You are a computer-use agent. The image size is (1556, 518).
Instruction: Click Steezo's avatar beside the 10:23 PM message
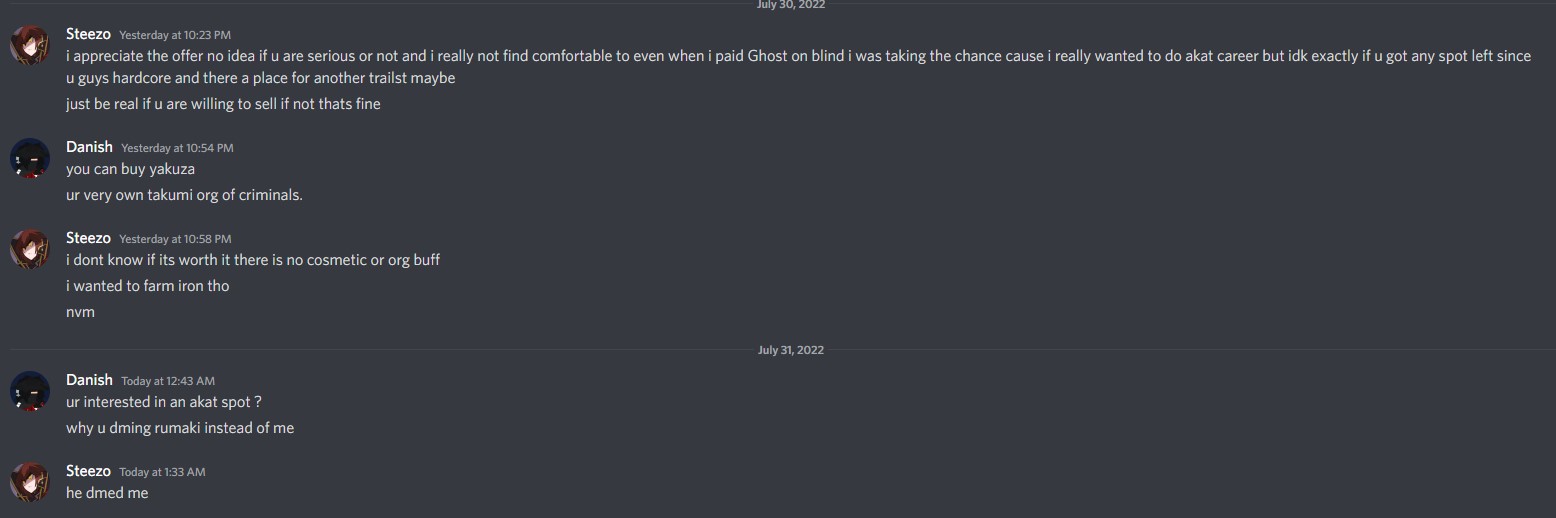tap(30, 46)
